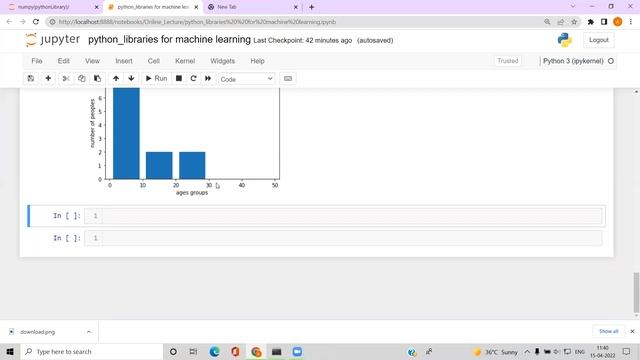
Task: Run the selected cell
Action: [x=156, y=78]
